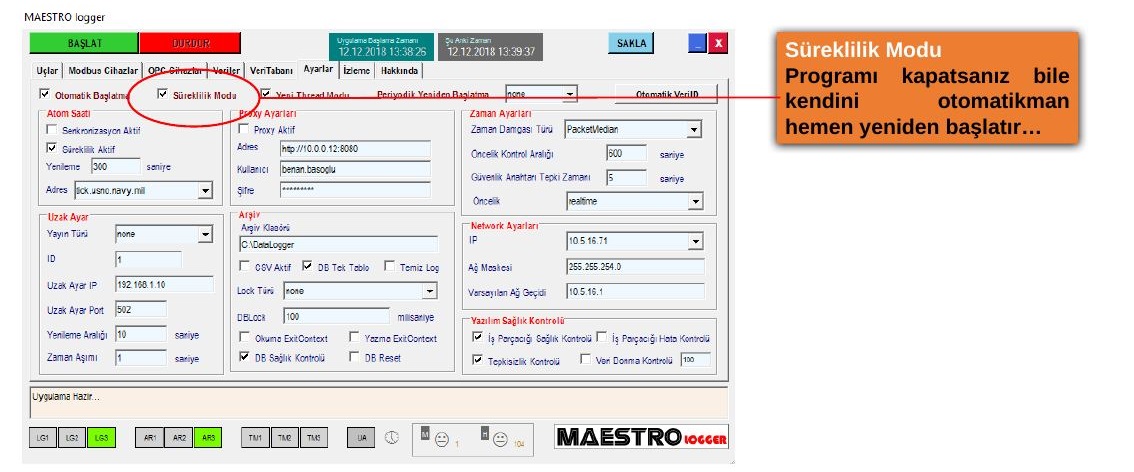Screen dimensions: 1134x472
Task: Switch to the Uçlar tab
Action: [x=47, y=71]
